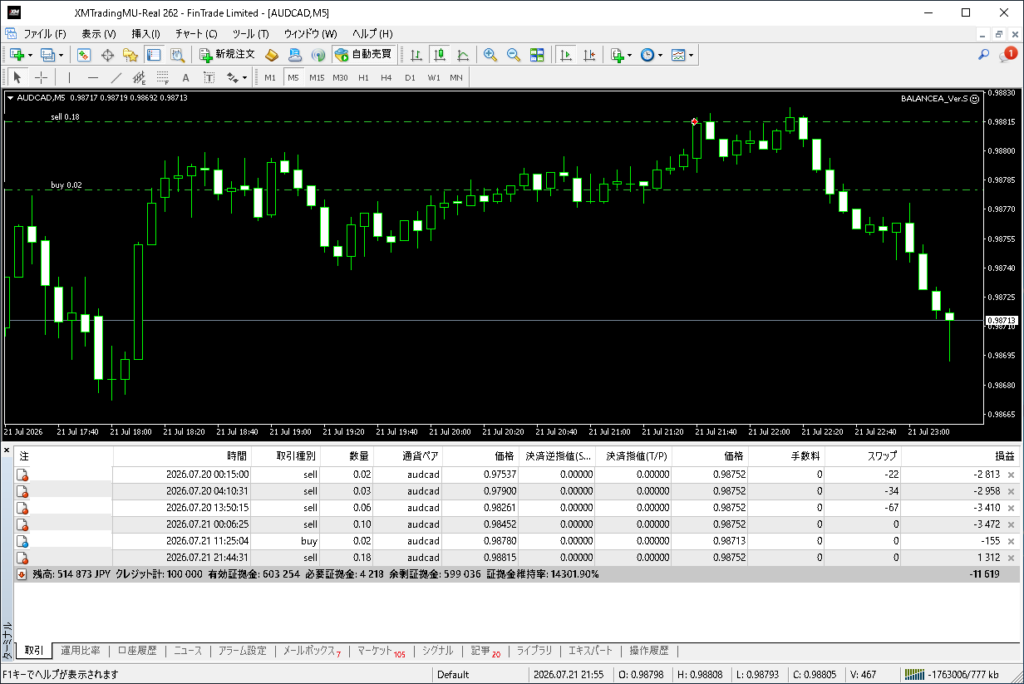Viewport: 1024px width, 684px height.
Task: Open the search magnifier in the toolbar
Action: pos(984,55)
